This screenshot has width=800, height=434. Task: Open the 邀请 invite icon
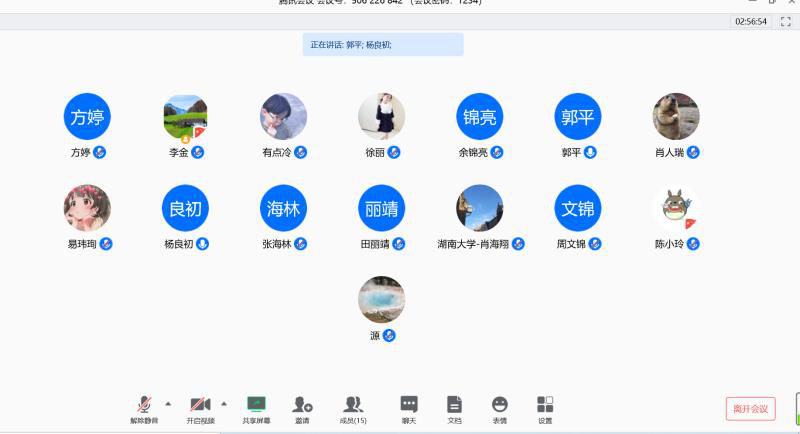[302, 408]
